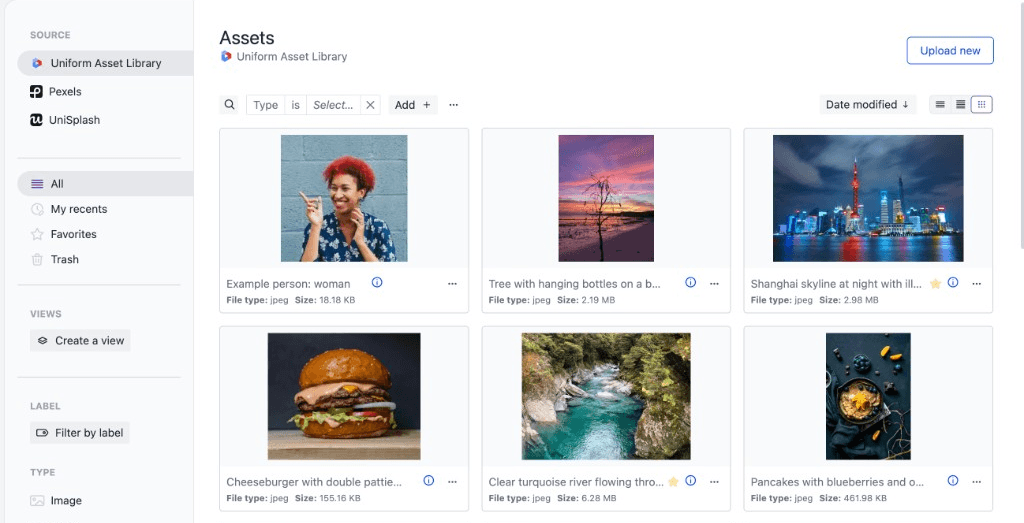Click Cheeseburger with double pattie title

tap(314, 482)
